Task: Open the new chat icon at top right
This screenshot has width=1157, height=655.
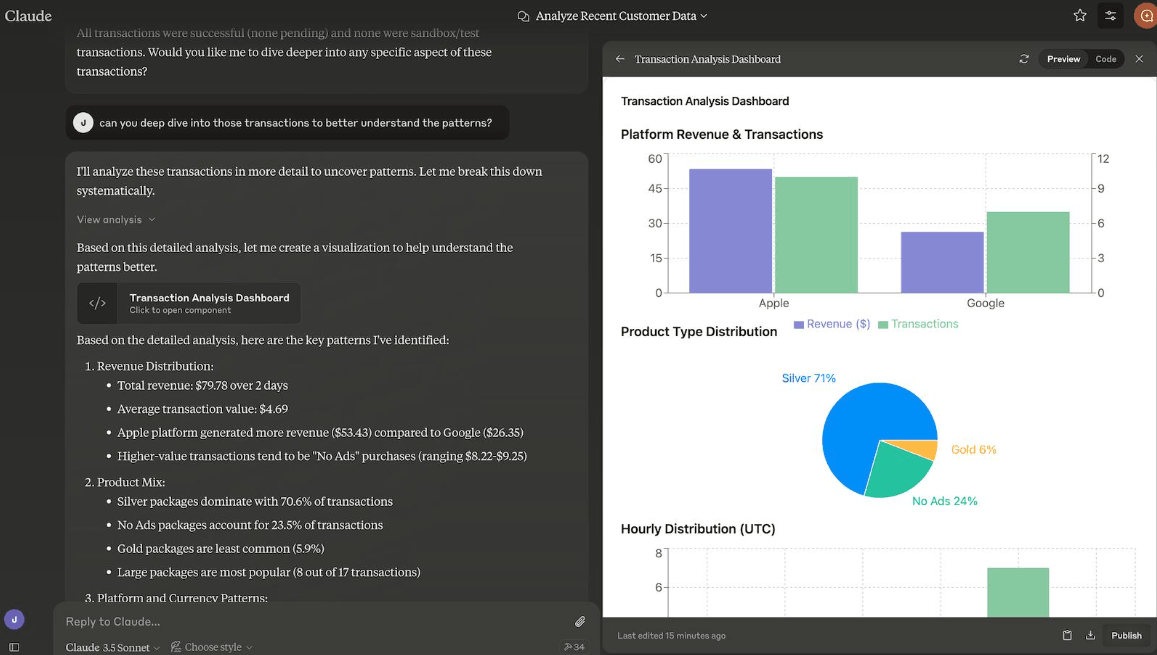Action: tap(1146, 15)
